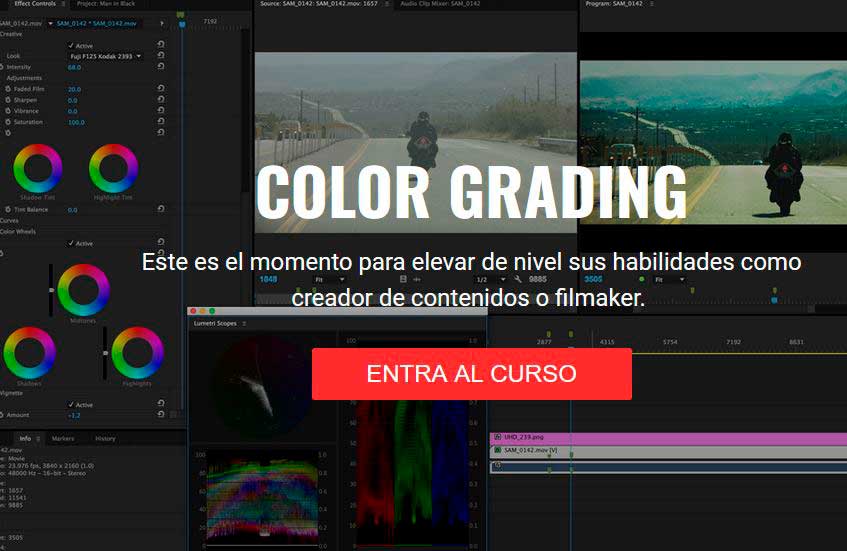Reset the Vignette Amount value

tap(161, 414)
